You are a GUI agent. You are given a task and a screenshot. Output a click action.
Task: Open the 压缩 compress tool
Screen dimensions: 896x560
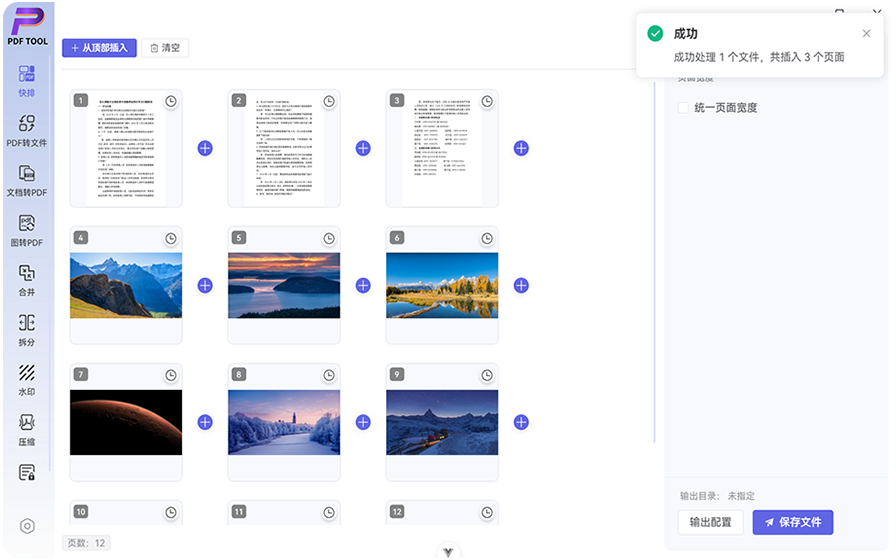click(x=27, y=430)
